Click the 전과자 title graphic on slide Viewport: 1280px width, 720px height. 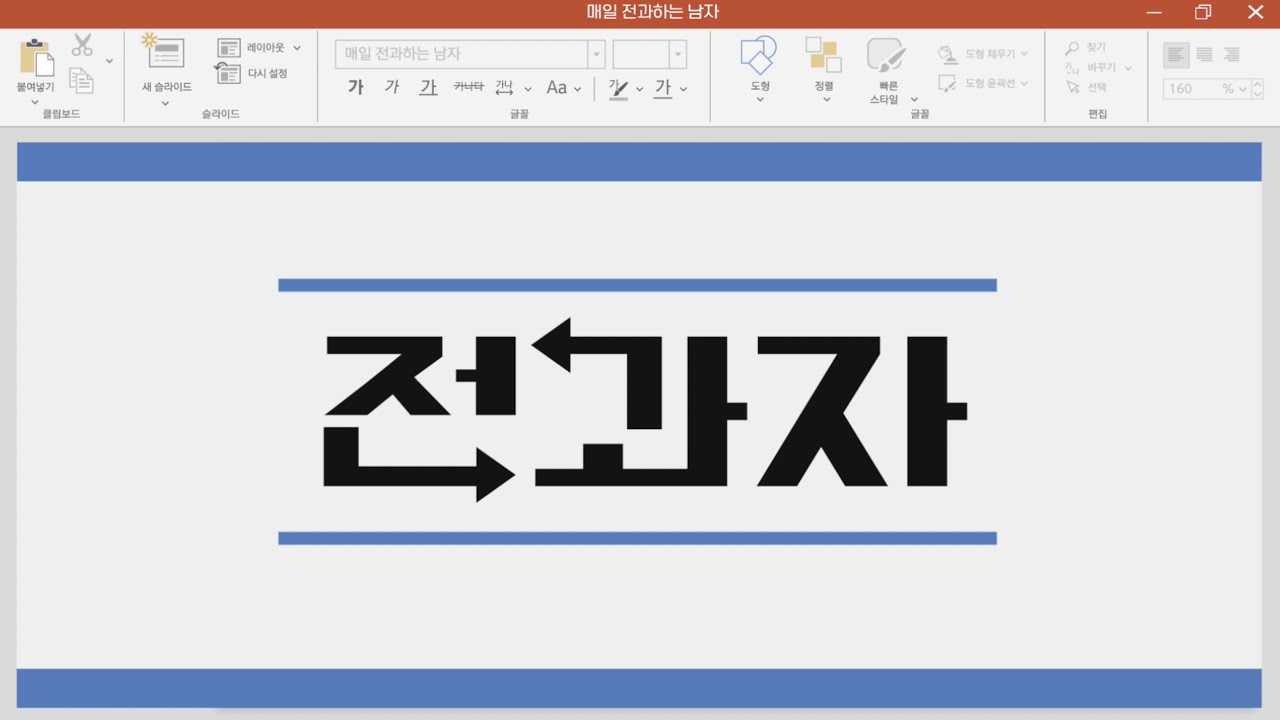pyautogui.click(x=645, y=410)
